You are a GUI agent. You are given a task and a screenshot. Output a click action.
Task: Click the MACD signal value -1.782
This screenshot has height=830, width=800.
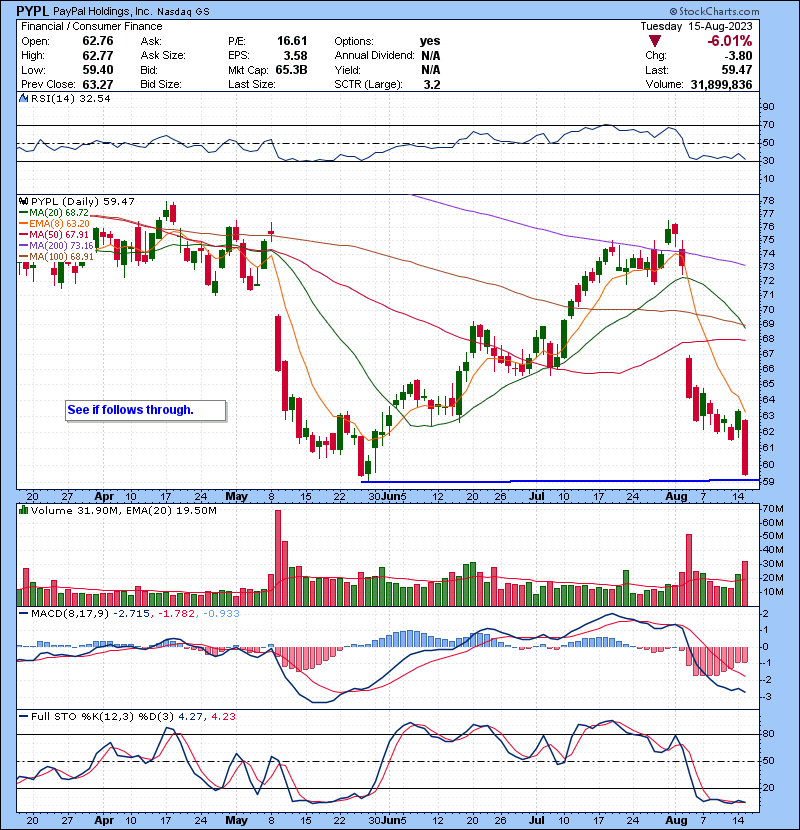click(176, 614)
